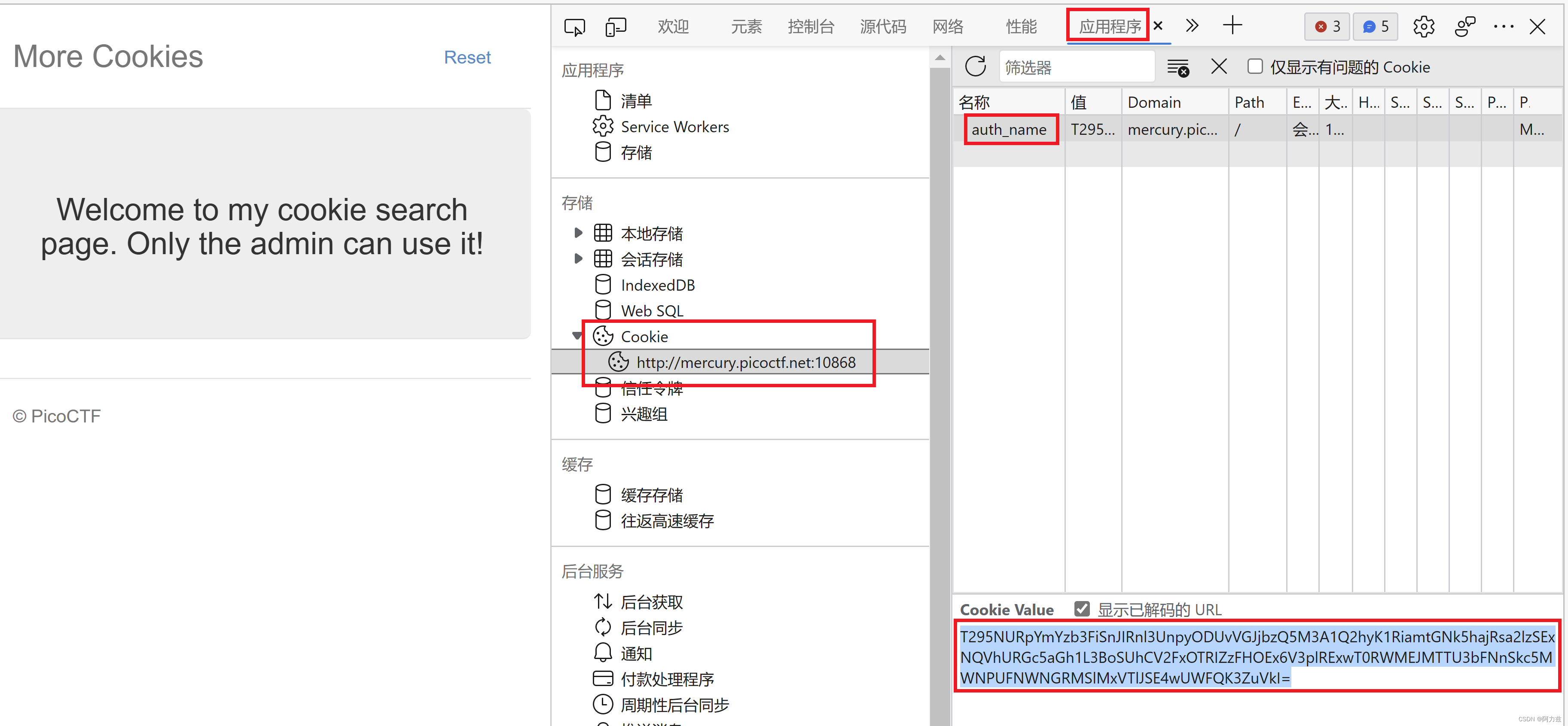Uncheck show decoded URL checkbox
The image size is (1568, 726).
click(x=1082, y=608)
